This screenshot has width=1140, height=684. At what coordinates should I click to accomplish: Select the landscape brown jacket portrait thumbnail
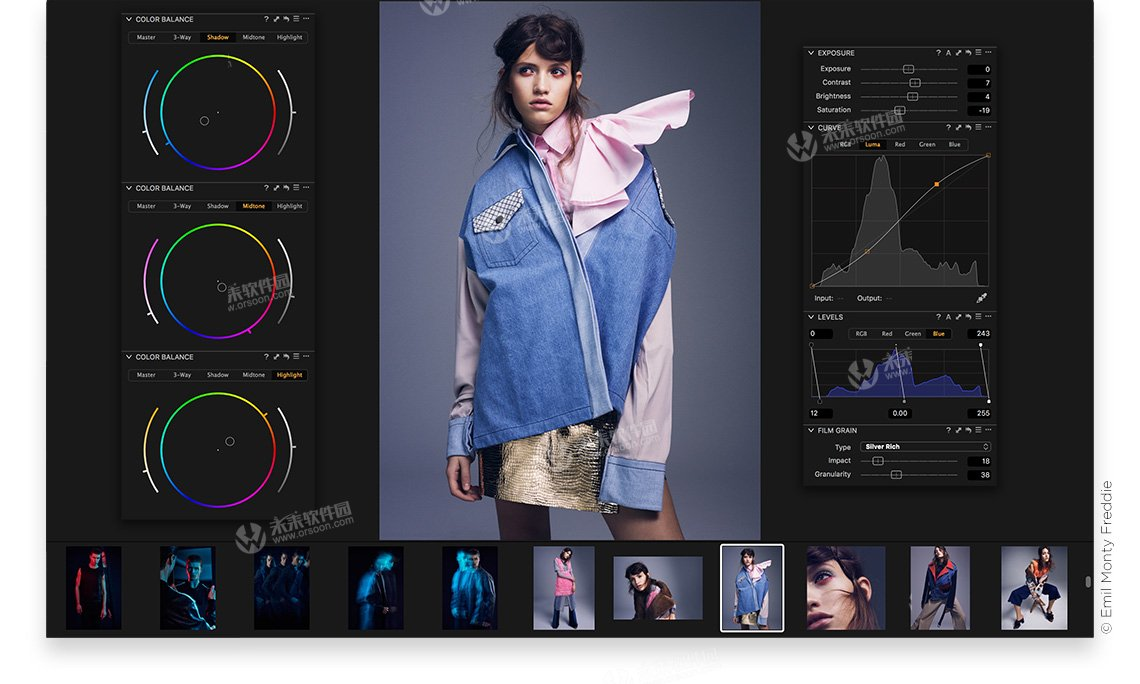point(658,588)
